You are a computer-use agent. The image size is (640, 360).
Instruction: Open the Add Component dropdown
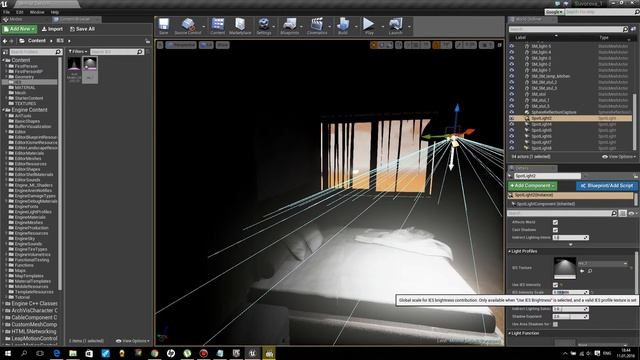click(x=532, y=186)
